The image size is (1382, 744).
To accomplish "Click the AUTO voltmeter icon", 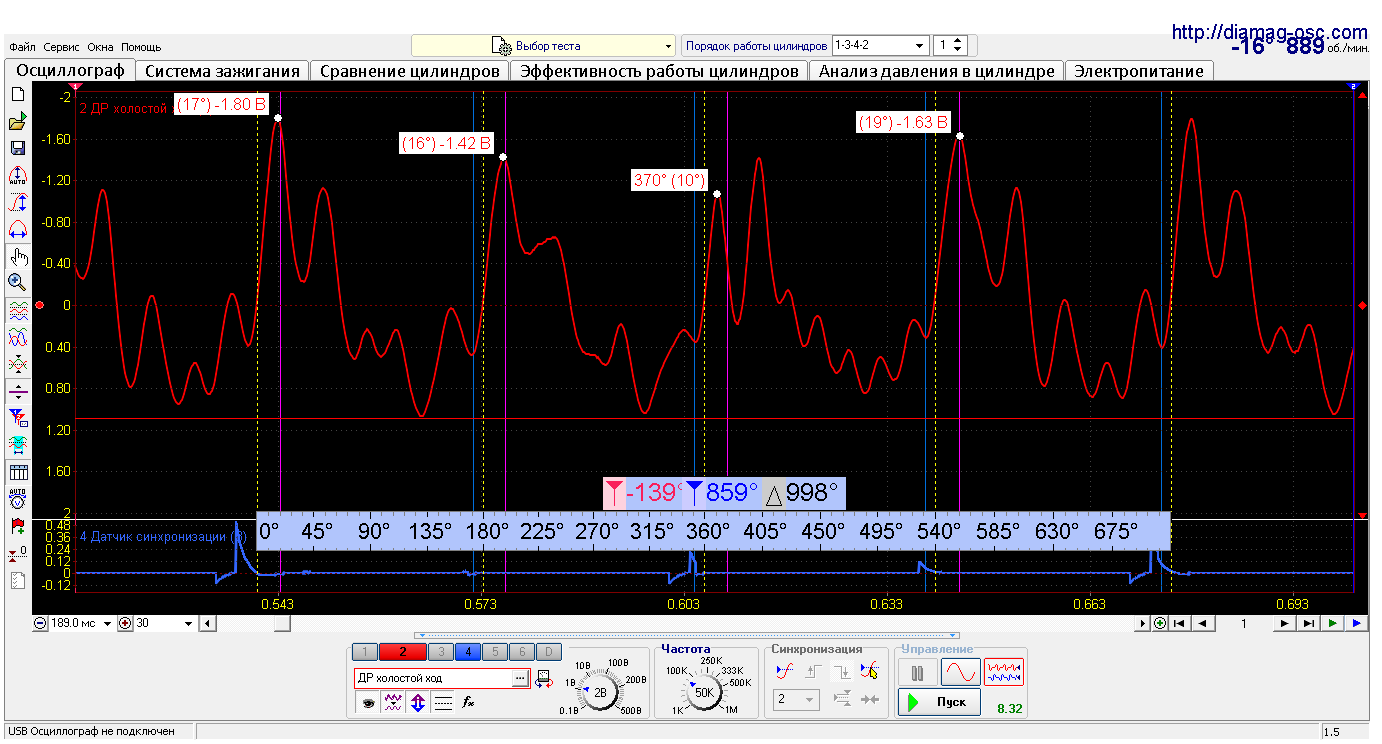I will (x=17, y=498).
